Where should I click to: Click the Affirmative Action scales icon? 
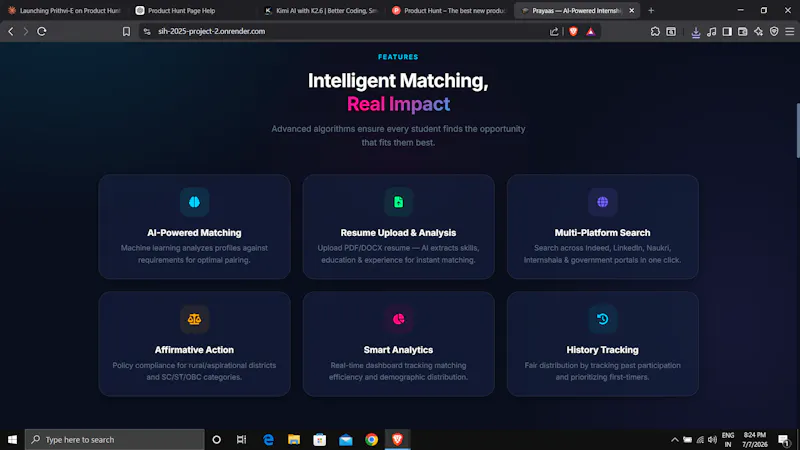tap(194, 319)
